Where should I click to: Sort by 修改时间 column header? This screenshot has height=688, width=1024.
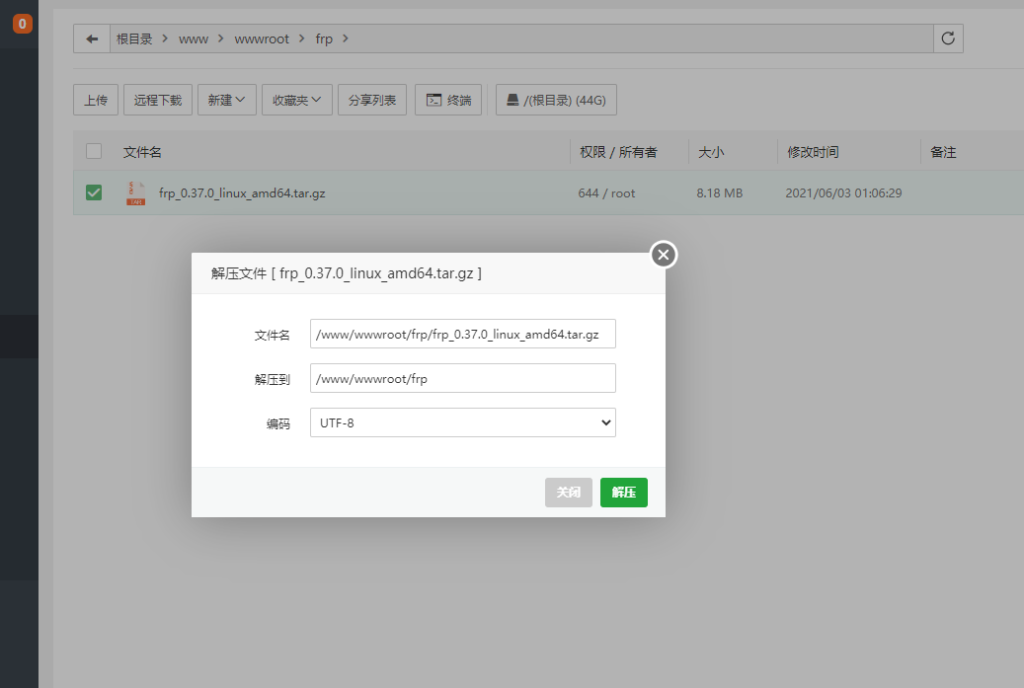[x=812, y=152]
